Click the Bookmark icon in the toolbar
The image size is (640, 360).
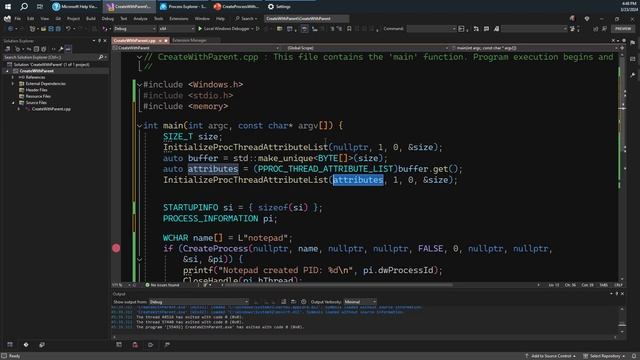(349, 29)
